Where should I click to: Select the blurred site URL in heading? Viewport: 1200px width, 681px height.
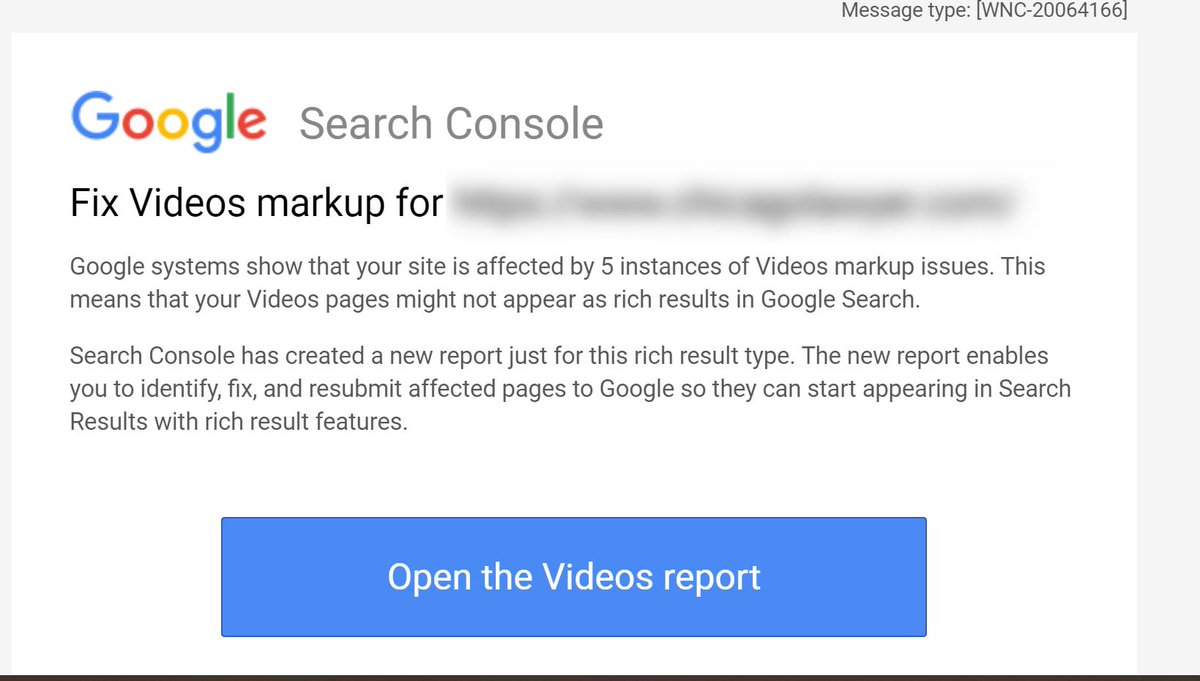point(734,203)
